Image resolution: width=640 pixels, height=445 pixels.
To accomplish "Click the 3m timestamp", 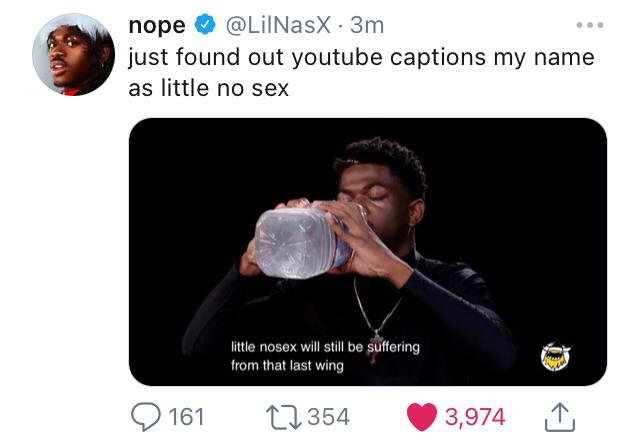I will coord(367,24).
